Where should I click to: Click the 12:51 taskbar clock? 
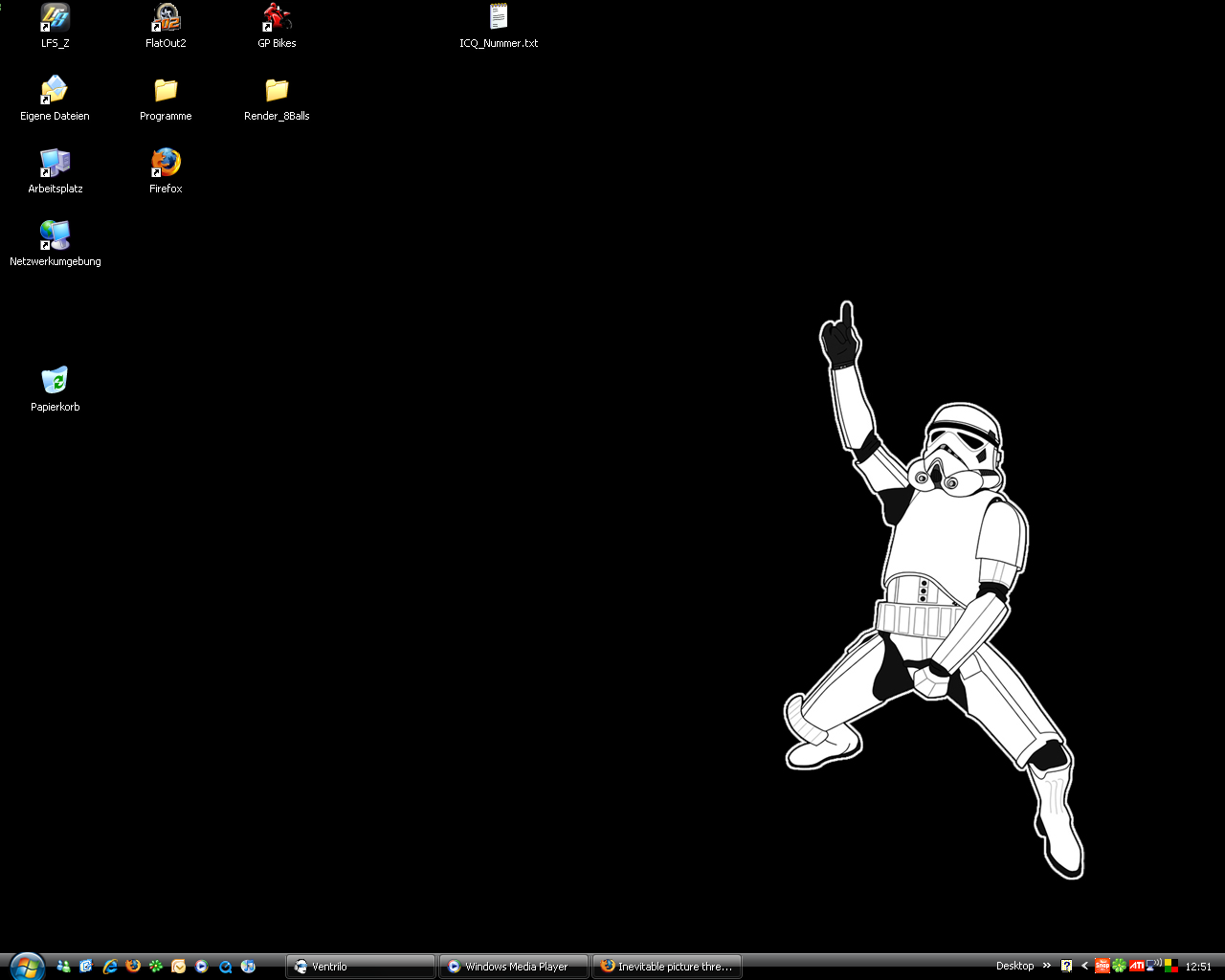pos(1198,967)
